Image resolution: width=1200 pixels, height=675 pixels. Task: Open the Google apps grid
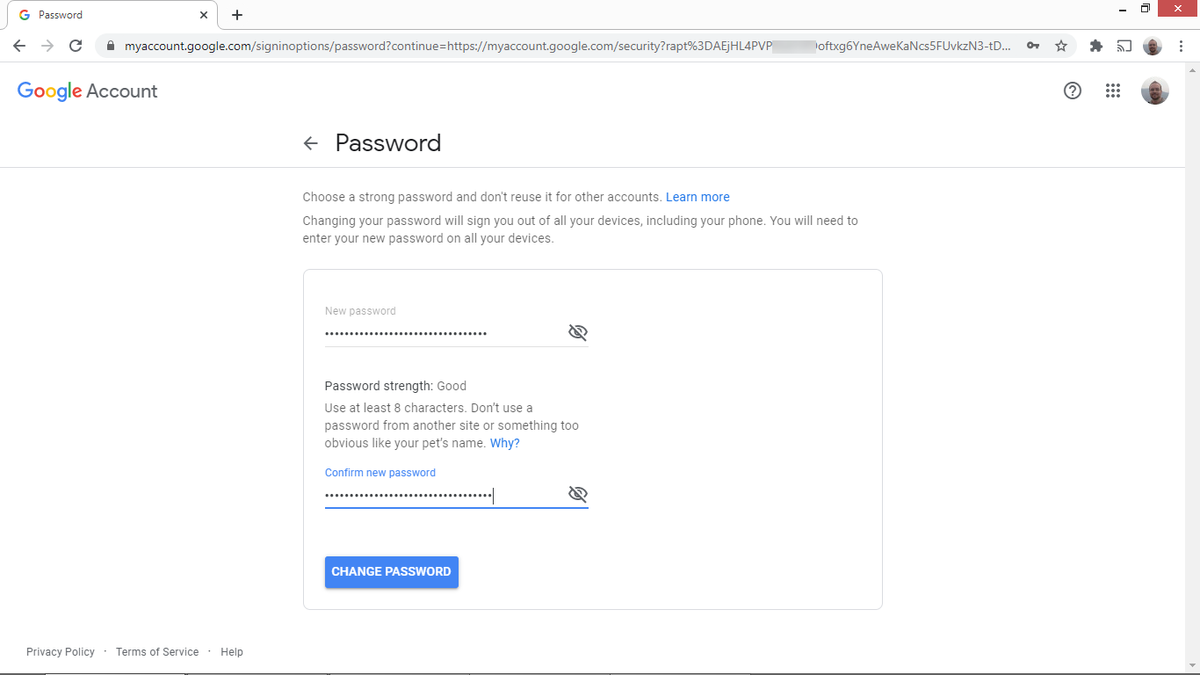click(x=1113, y=91)
